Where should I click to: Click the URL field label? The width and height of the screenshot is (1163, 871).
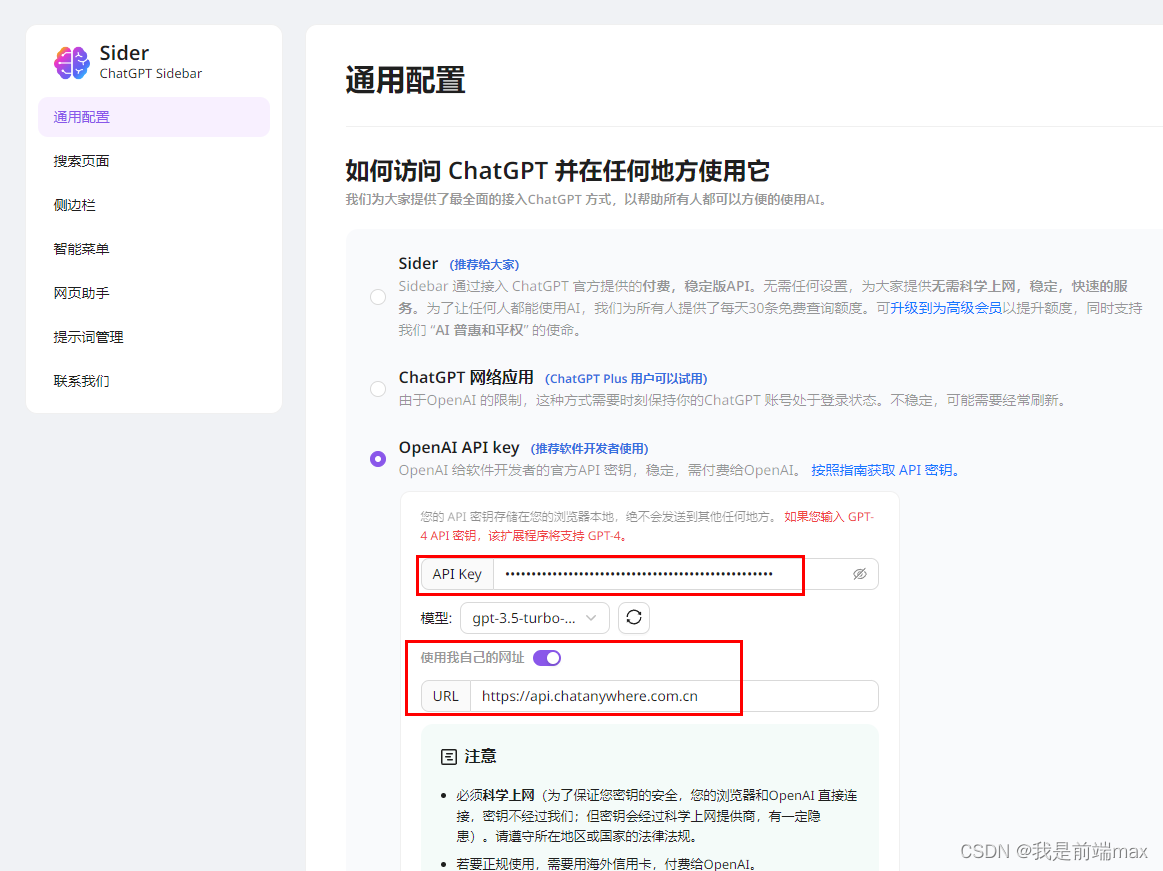(x=446, y=696)
